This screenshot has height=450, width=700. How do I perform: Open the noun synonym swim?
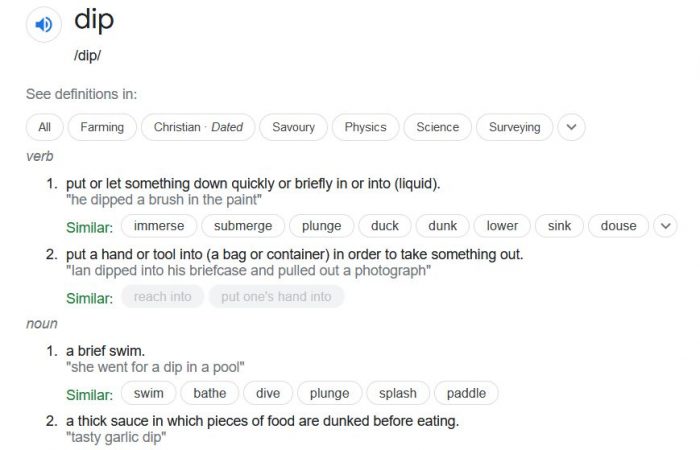click(148, 393)
